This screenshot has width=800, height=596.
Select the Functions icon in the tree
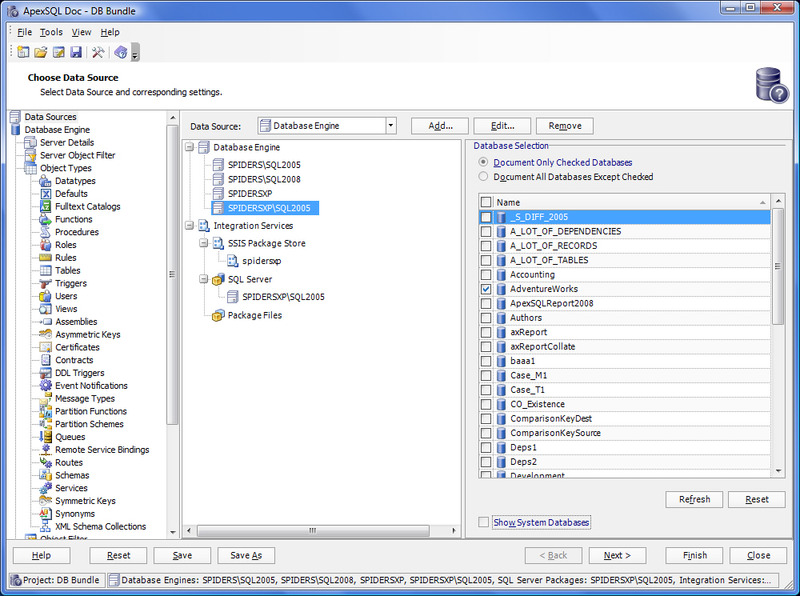tap(45, 219)
